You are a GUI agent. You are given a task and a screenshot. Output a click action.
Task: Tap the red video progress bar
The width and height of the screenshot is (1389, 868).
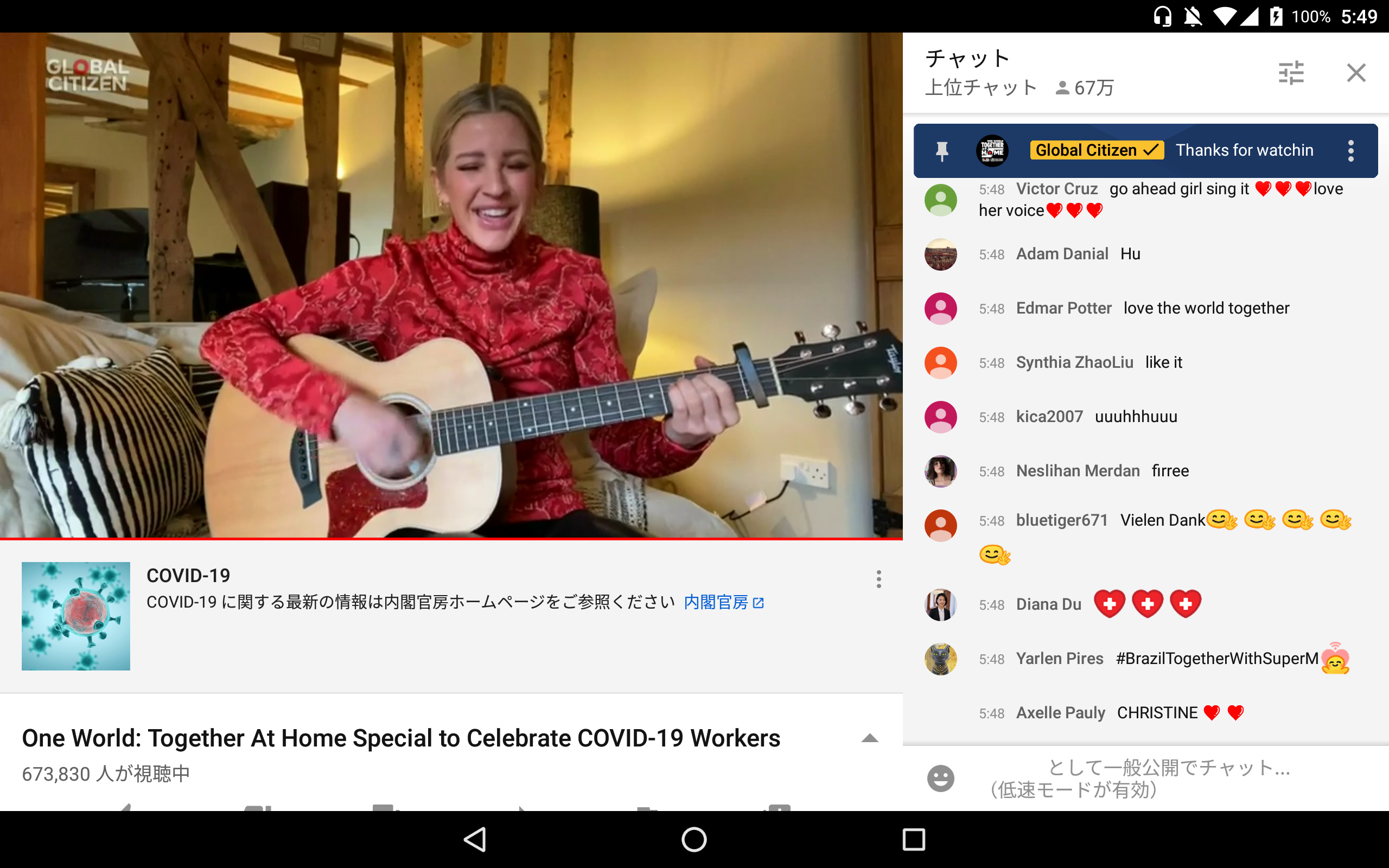[451, 539]
